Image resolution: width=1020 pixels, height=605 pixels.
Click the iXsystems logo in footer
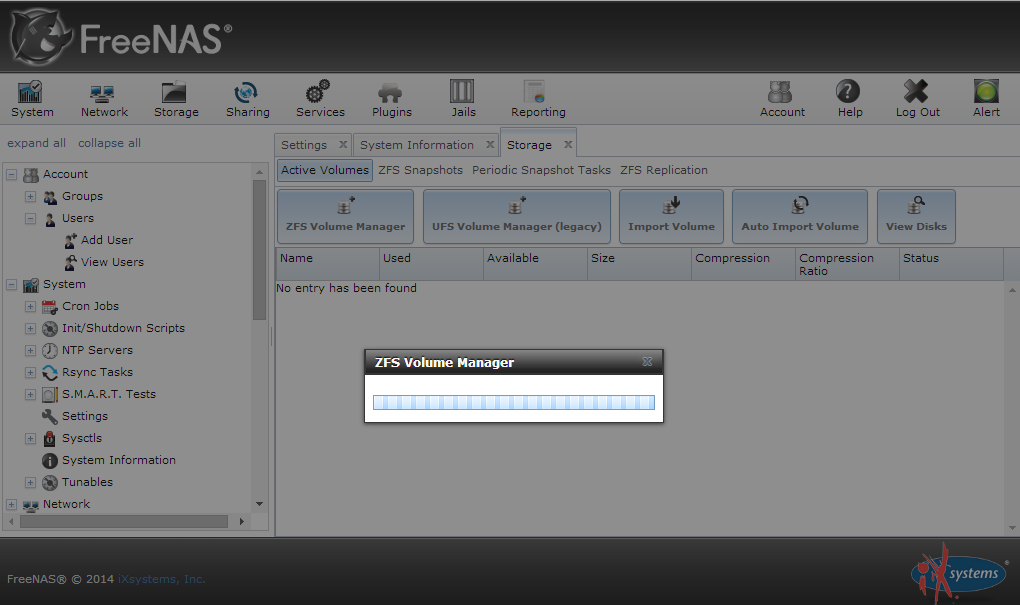pyautogui.click(x=959, y=574)
